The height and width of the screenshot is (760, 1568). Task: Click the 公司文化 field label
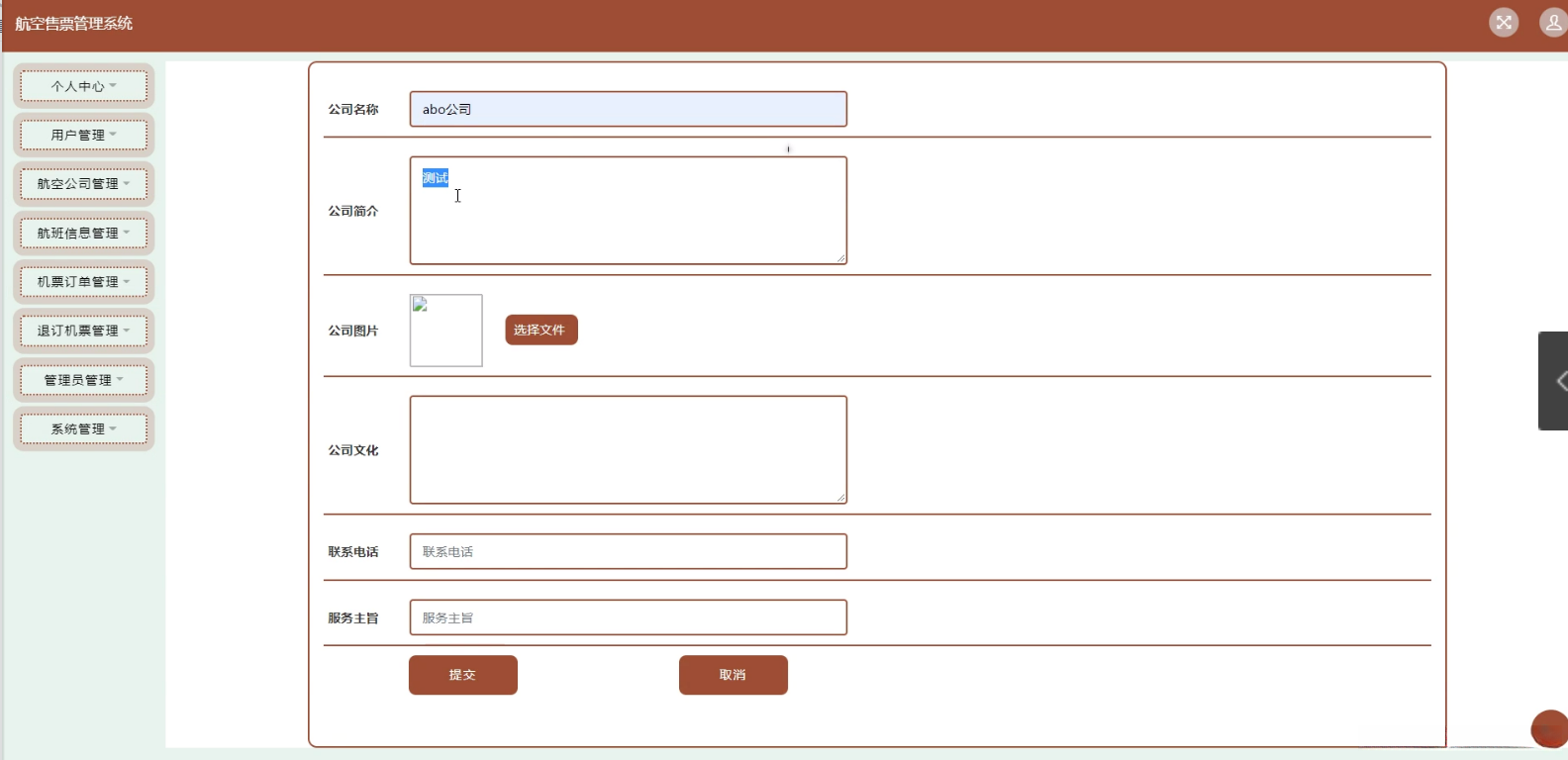(353, 450)
